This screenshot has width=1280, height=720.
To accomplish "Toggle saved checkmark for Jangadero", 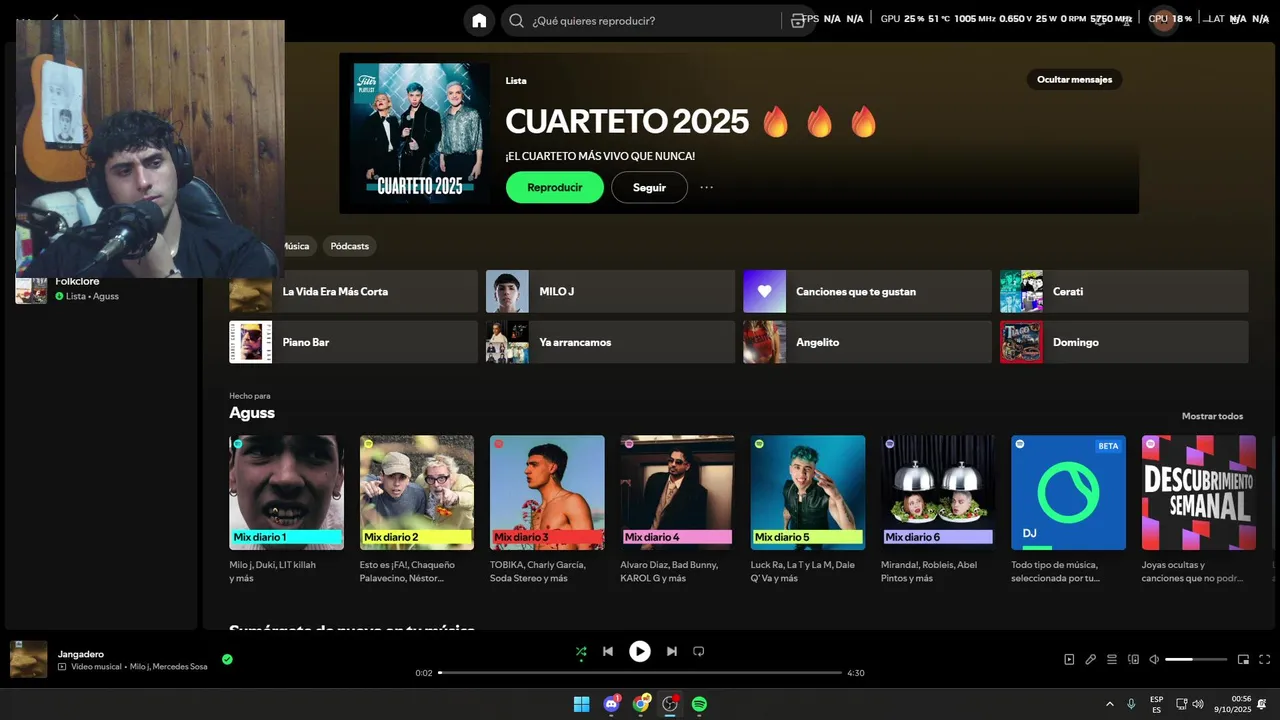I will tap(227, 659).
